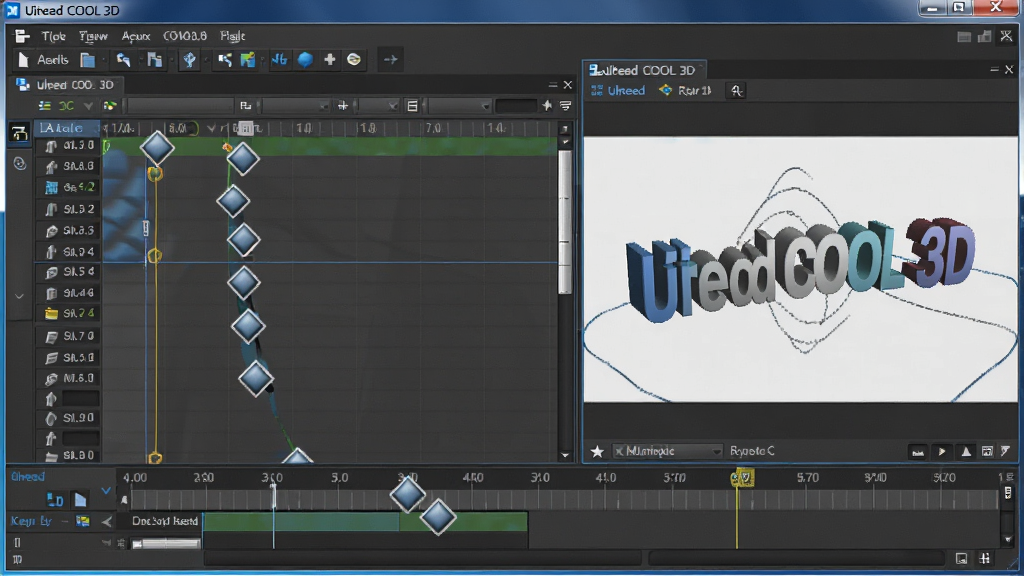
Task: Play the preview animation
Action: [x=942, y=451]
